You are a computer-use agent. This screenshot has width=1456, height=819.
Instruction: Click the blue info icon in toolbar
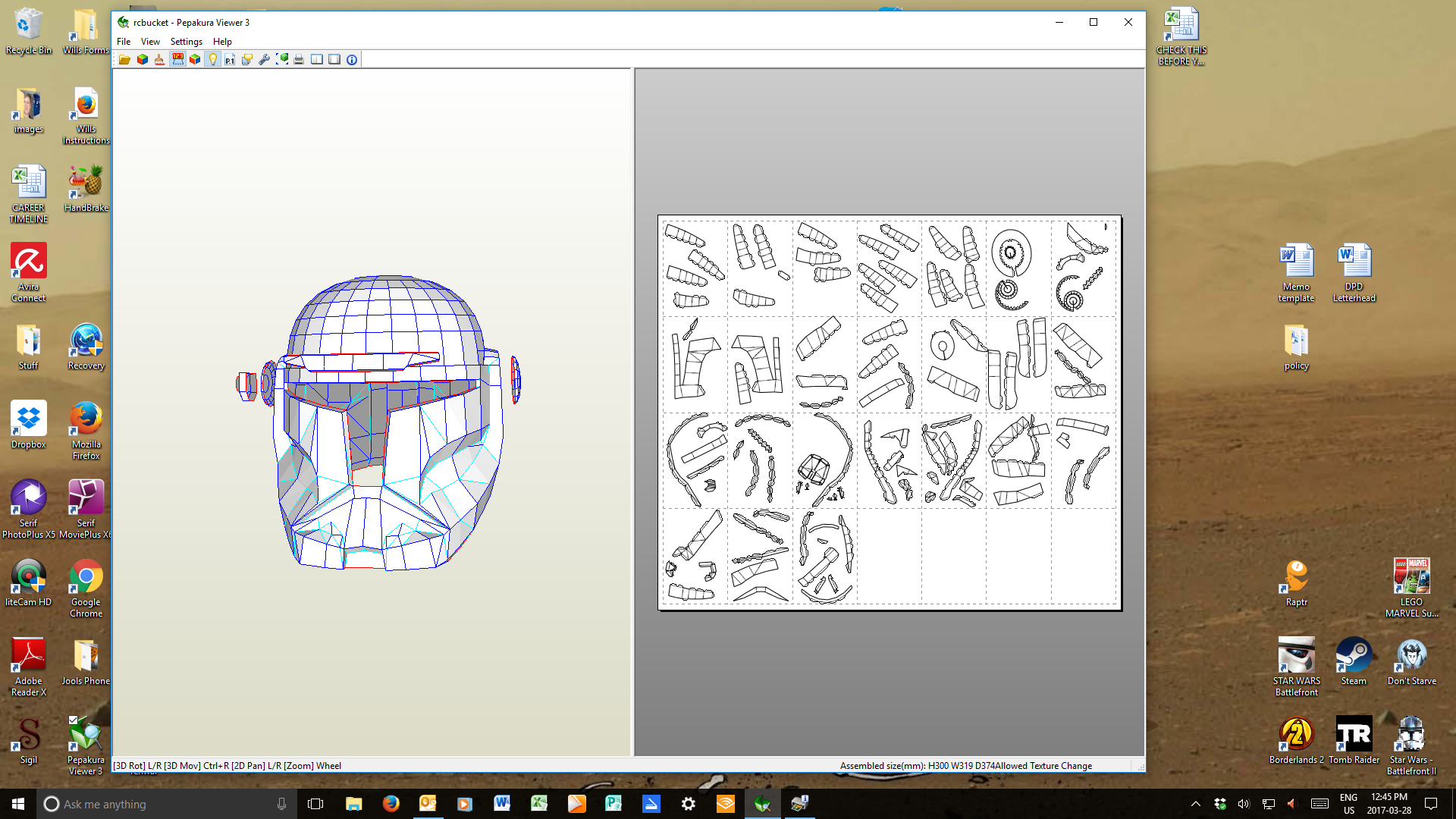coord(352,59)
